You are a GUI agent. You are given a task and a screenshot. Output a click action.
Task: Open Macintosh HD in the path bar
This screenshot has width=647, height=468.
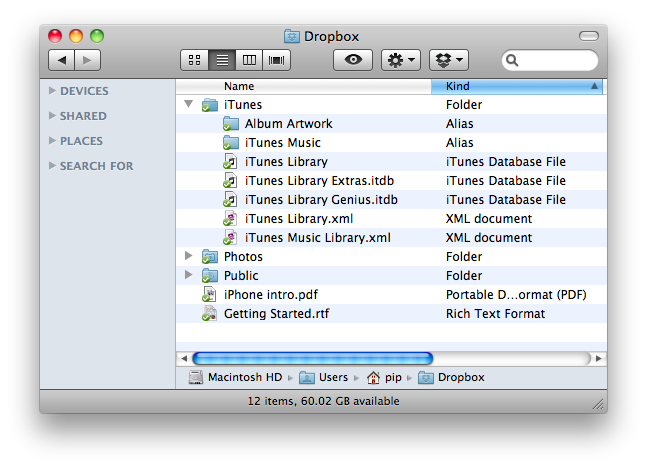tap(236, 377)
